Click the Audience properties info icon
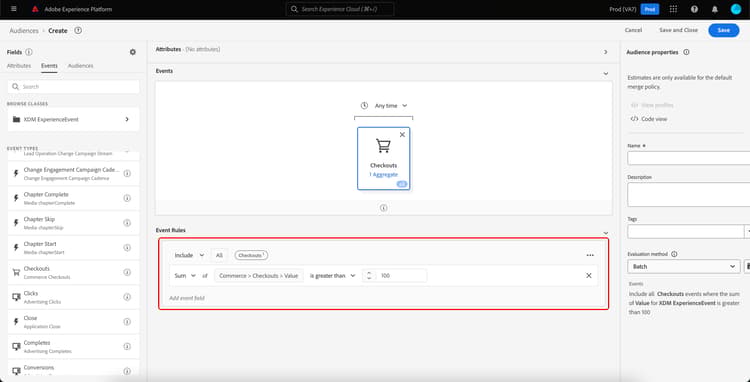Viewport: 750px width, 382px height. click(x=686, y=52)
